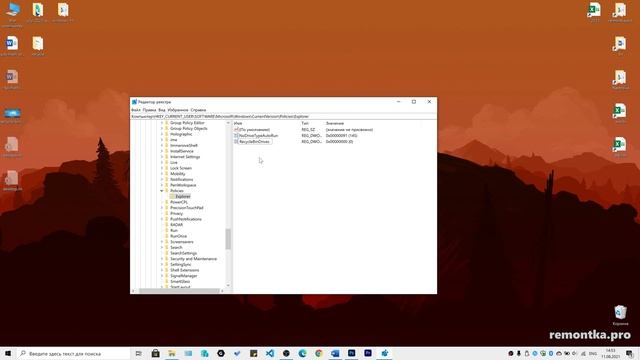This screenshot has height=360, width=640.
Task: Click the tree scroll-up arrow
Action: pos(228,123)
